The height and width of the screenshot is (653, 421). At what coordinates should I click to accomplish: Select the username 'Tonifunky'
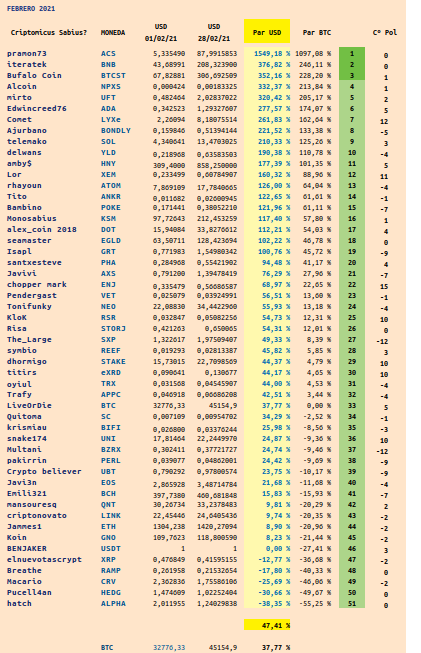29,306
